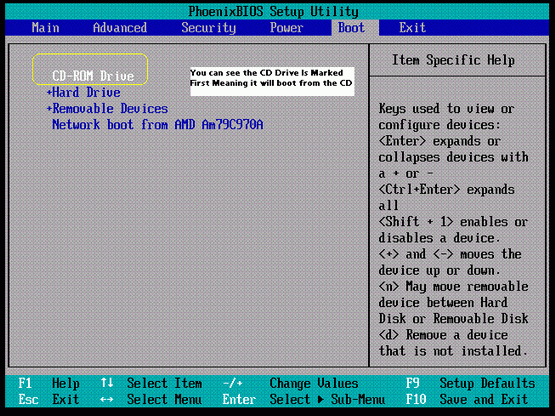Click help text 'Keys used to view or'
Screen dimensions: 555x416
[446, 108]
